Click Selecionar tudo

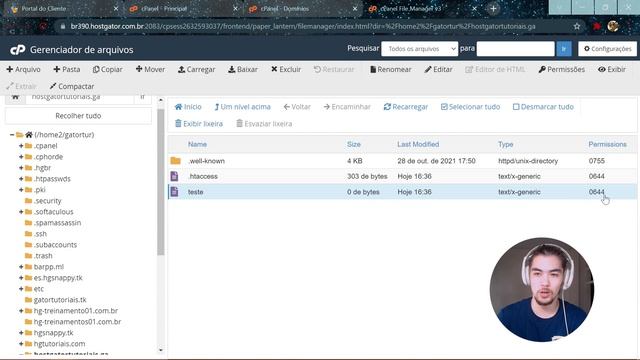tap(470, 107)
